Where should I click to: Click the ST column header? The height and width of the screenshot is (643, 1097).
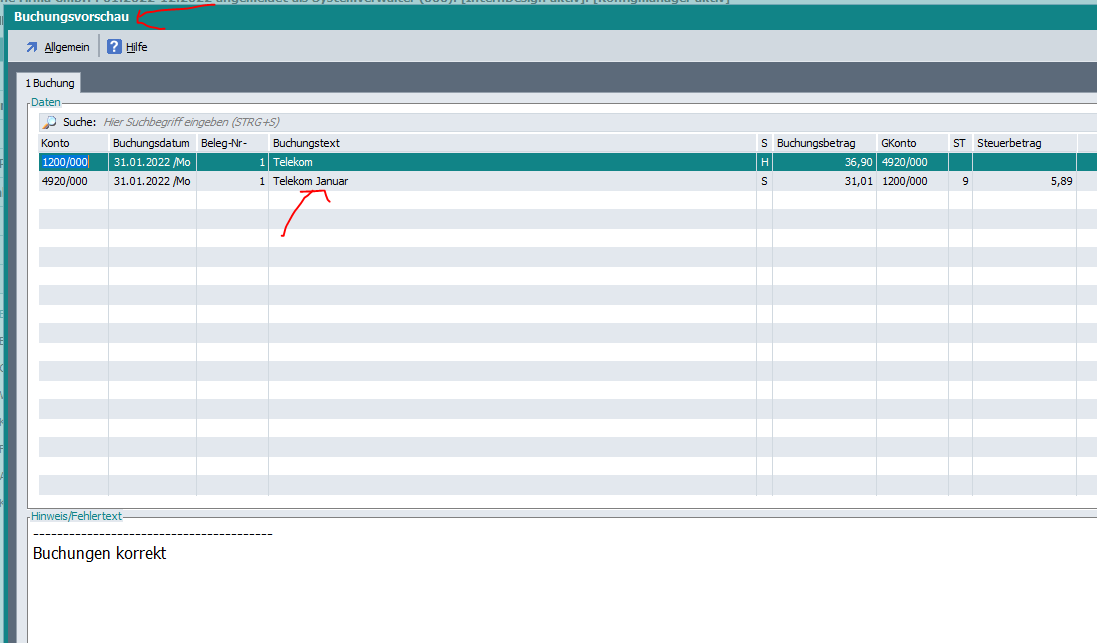959,143
